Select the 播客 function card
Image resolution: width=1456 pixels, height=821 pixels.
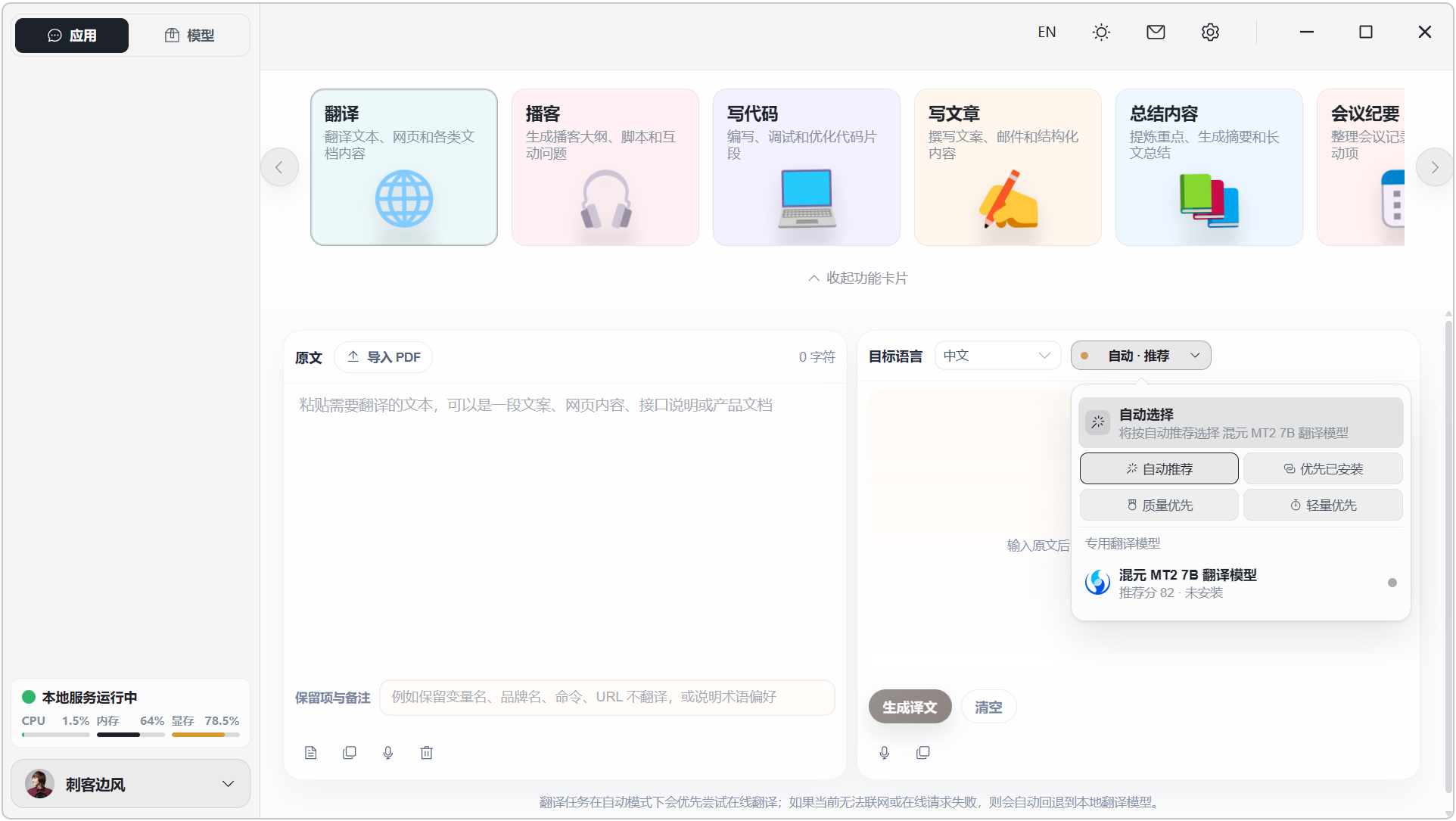[x=605, y=167]
